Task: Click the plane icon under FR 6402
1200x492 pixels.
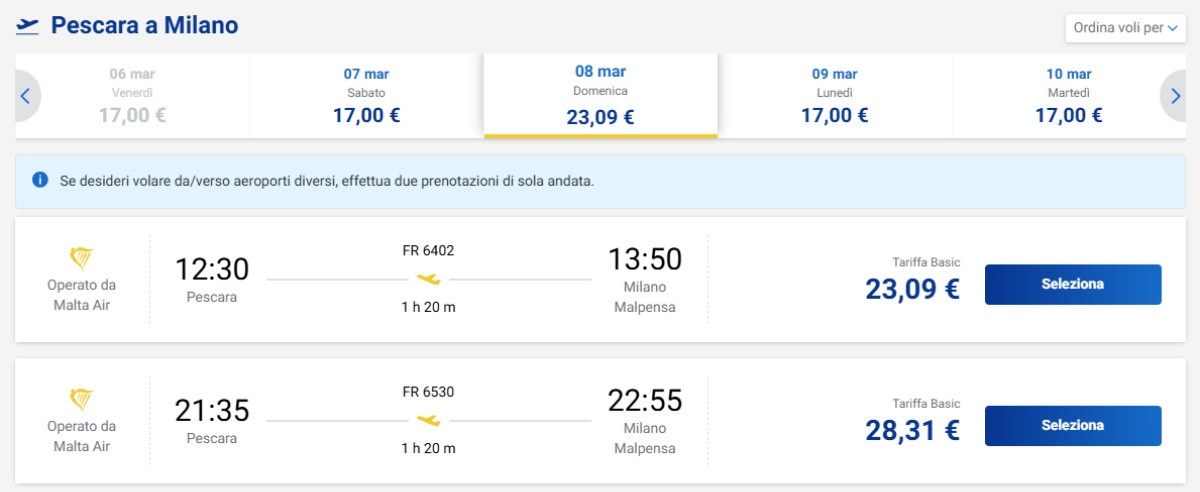Action: click(428, 279)
